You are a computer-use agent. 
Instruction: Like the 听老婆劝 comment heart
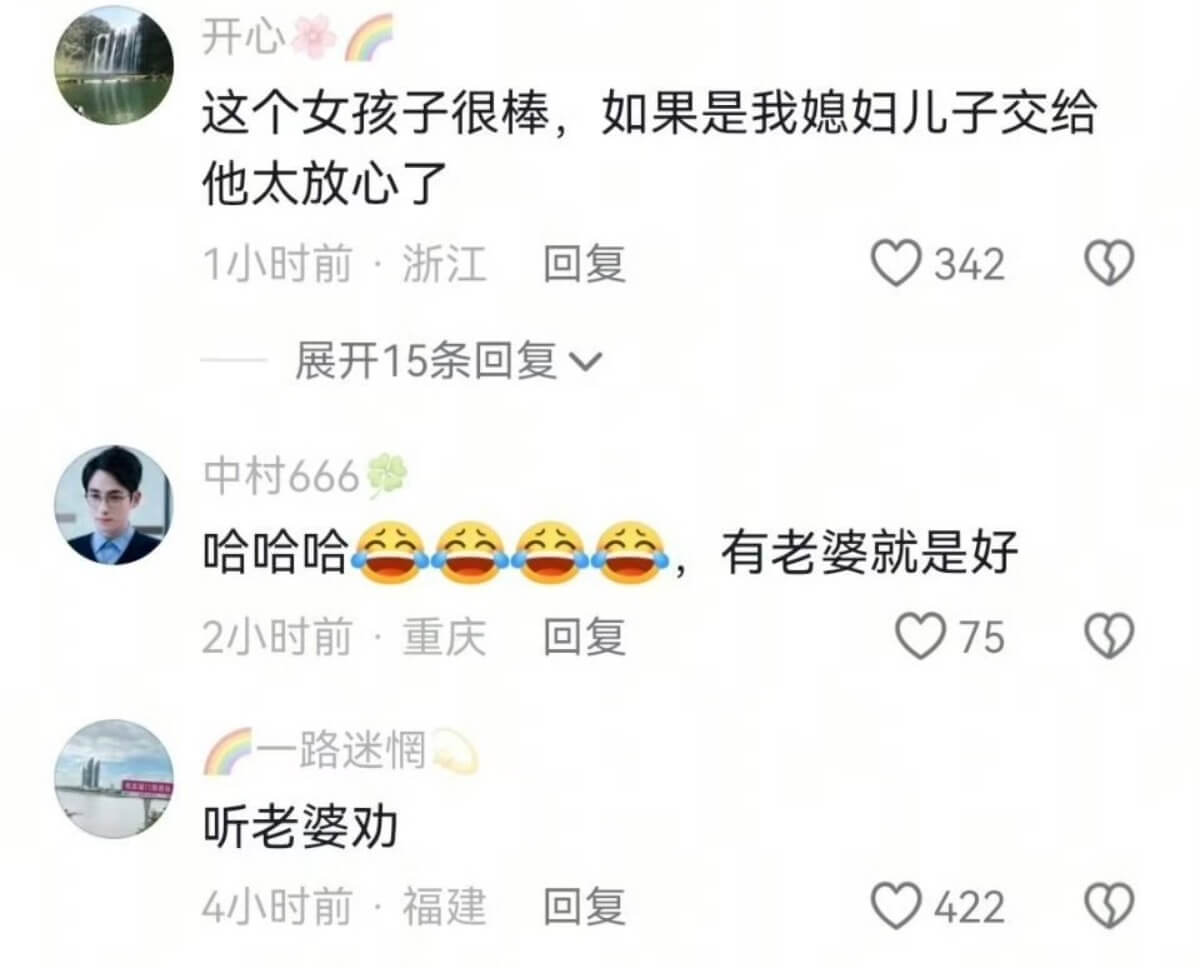click(x=896, y=907)
